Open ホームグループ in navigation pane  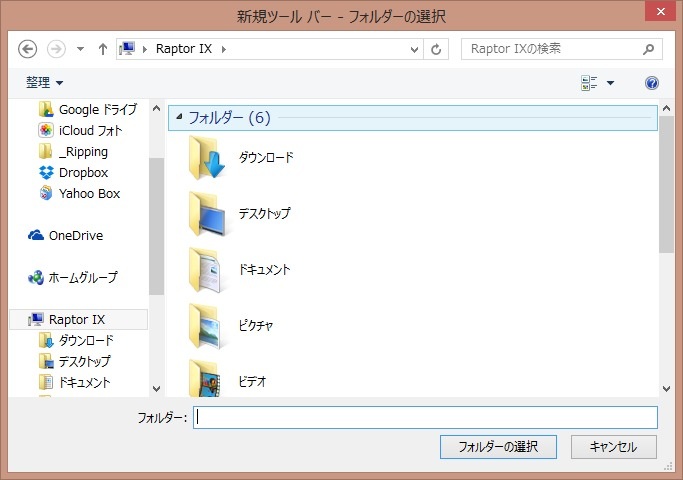[73, 277]
